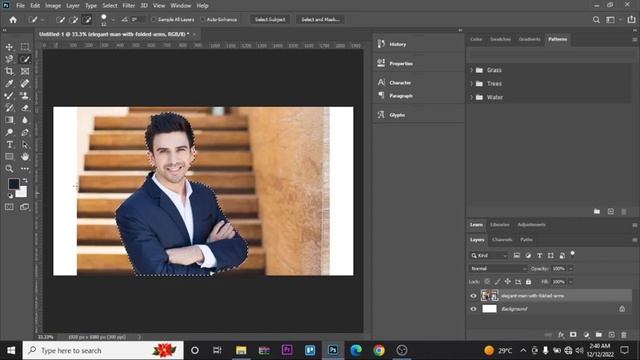Enable the Auto-Enhance checkbox
The image size is (640, 360).
pyautogui.click(x=202, y=20)
